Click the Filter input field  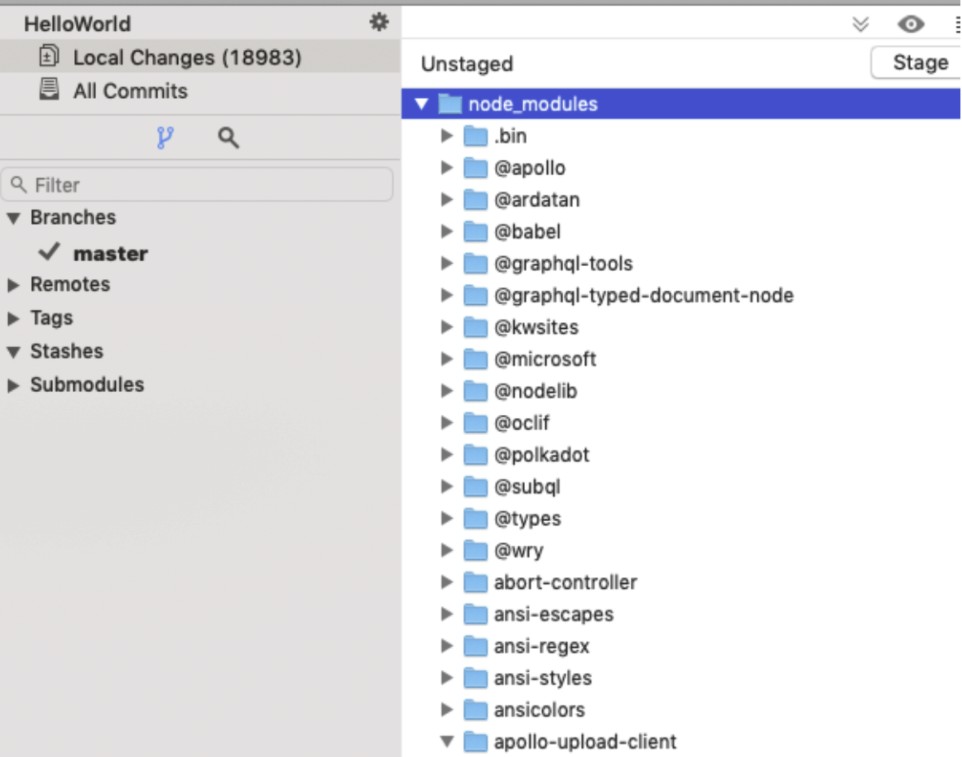[x=200, y=185]
